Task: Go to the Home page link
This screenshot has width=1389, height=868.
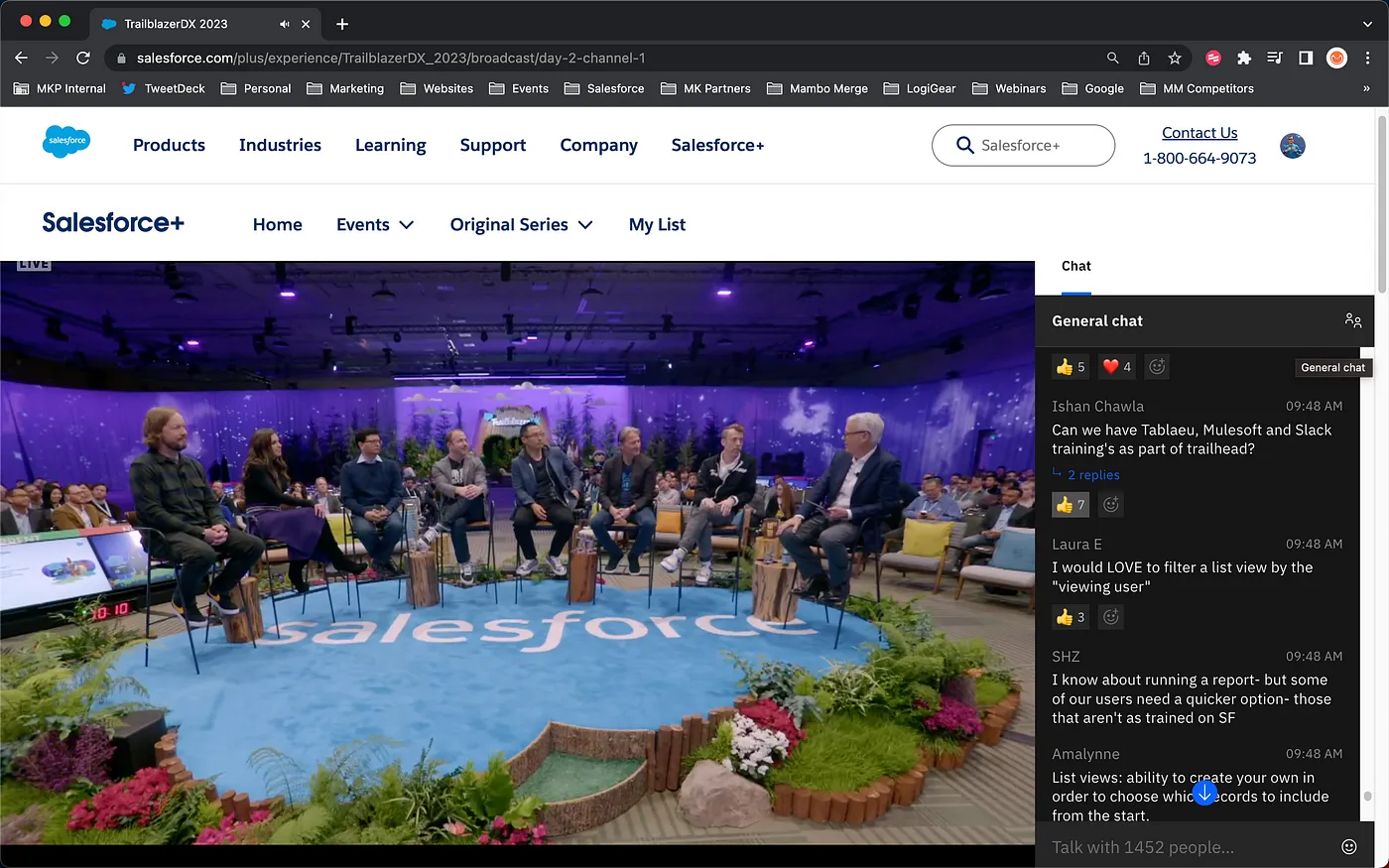Action: pos(277,224)
